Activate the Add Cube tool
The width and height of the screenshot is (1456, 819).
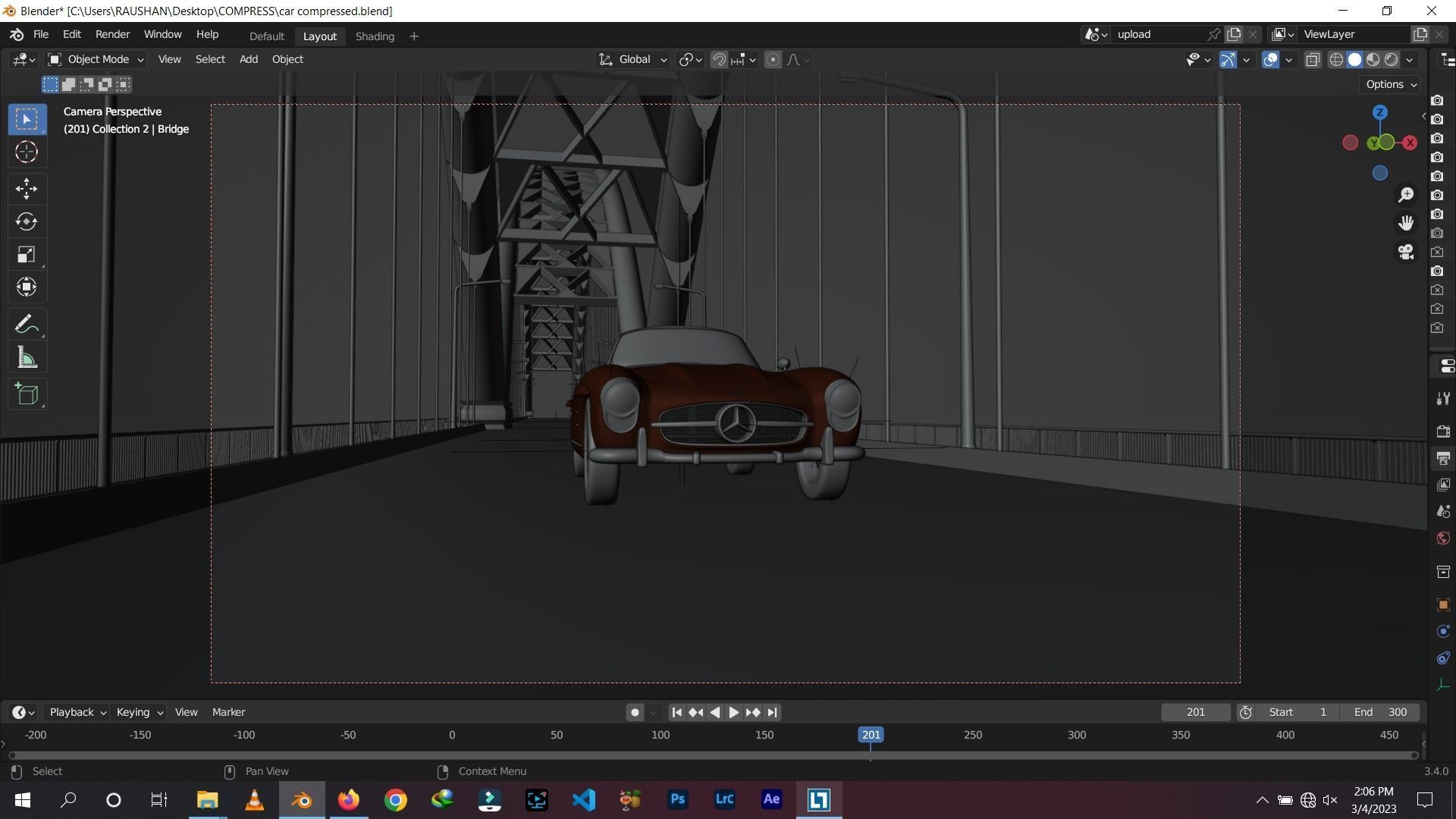coord(27,394)
